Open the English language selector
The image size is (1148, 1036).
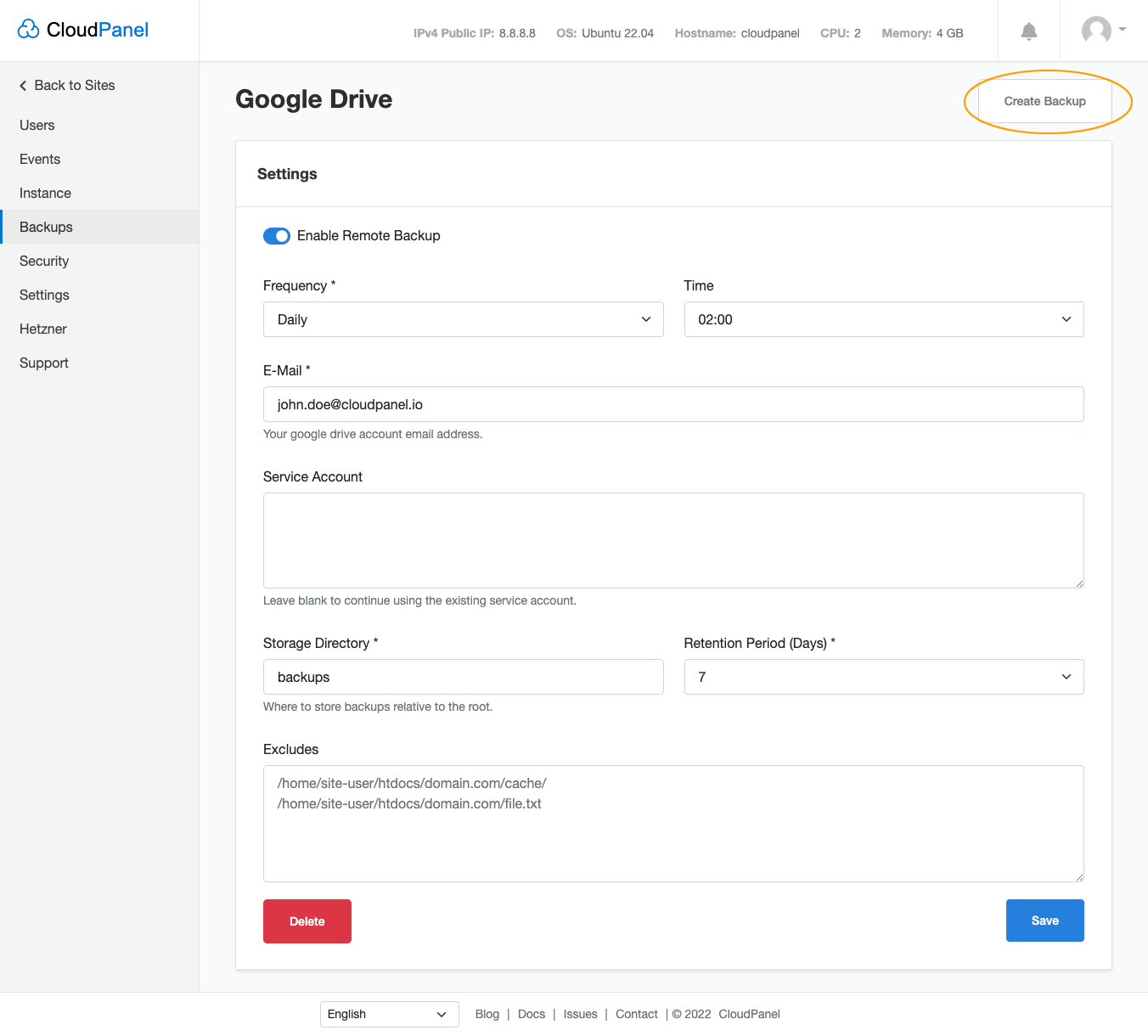389,1014
